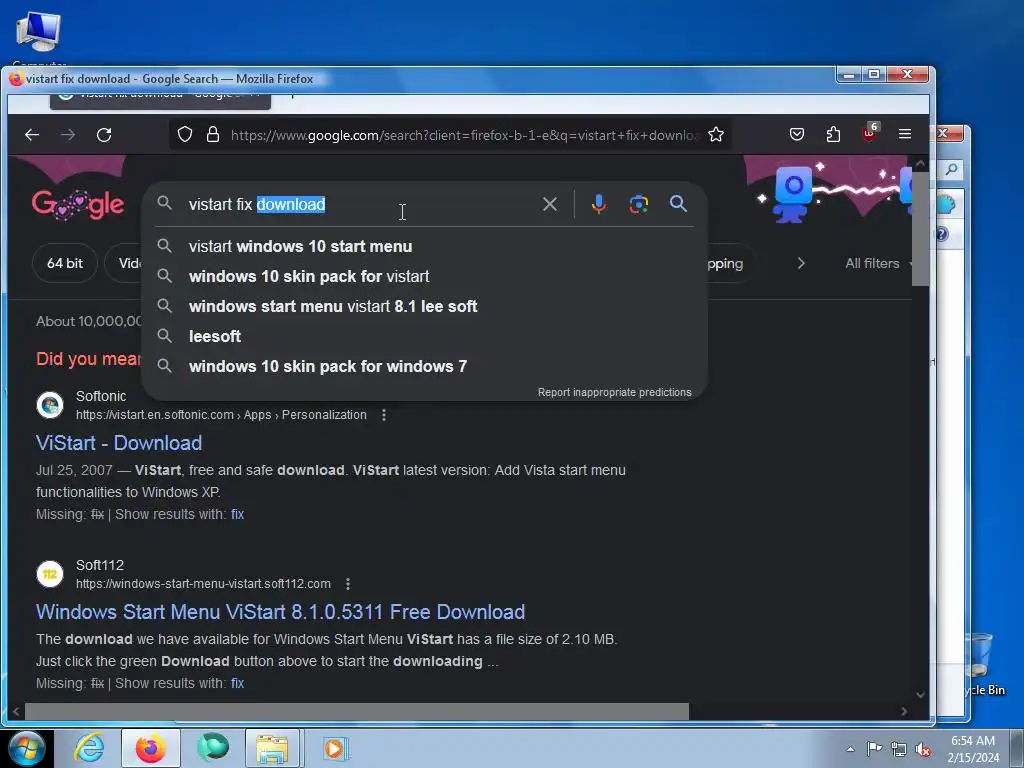Choose suggestion vistart 8.1 lee soft
The image size is (1024, 768).
point(424,306)
